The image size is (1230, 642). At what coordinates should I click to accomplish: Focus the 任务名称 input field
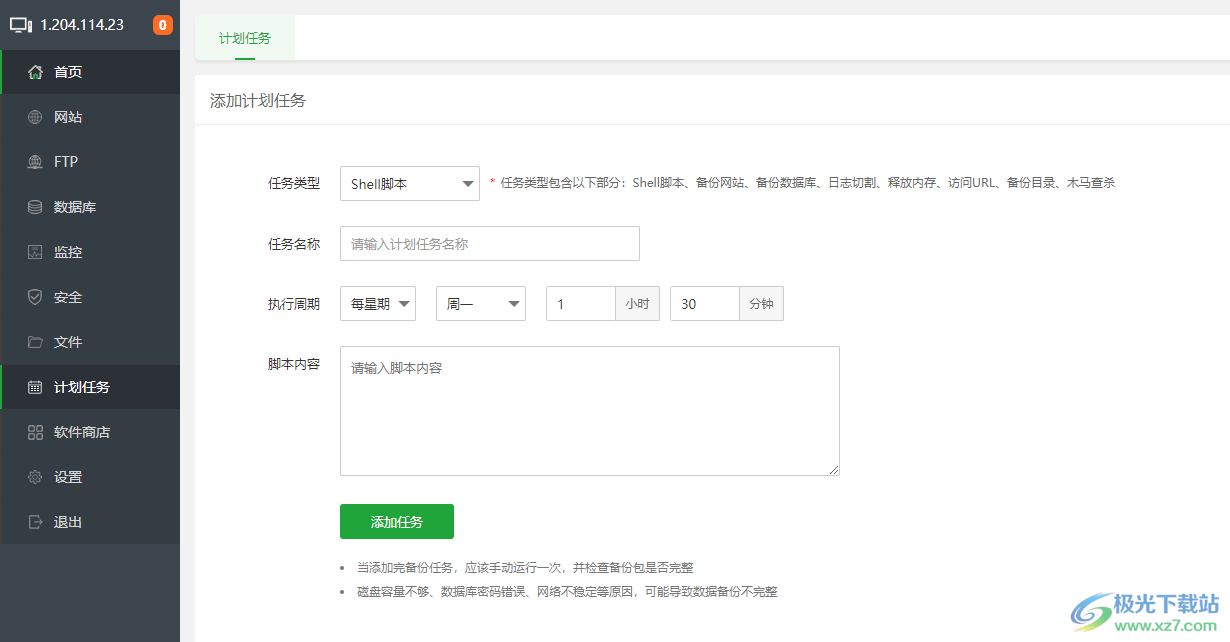490,243
